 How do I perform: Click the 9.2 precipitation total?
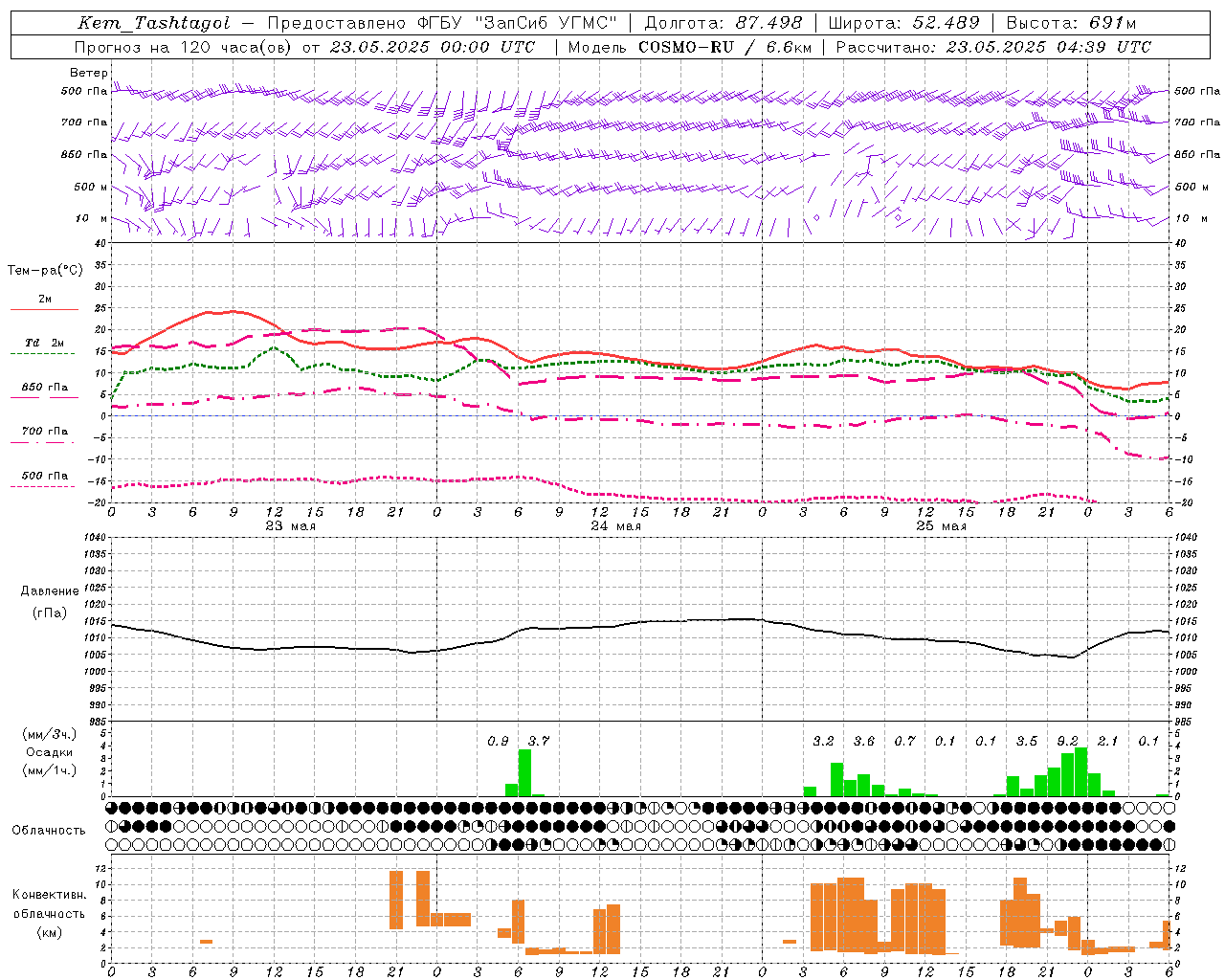1067,742
